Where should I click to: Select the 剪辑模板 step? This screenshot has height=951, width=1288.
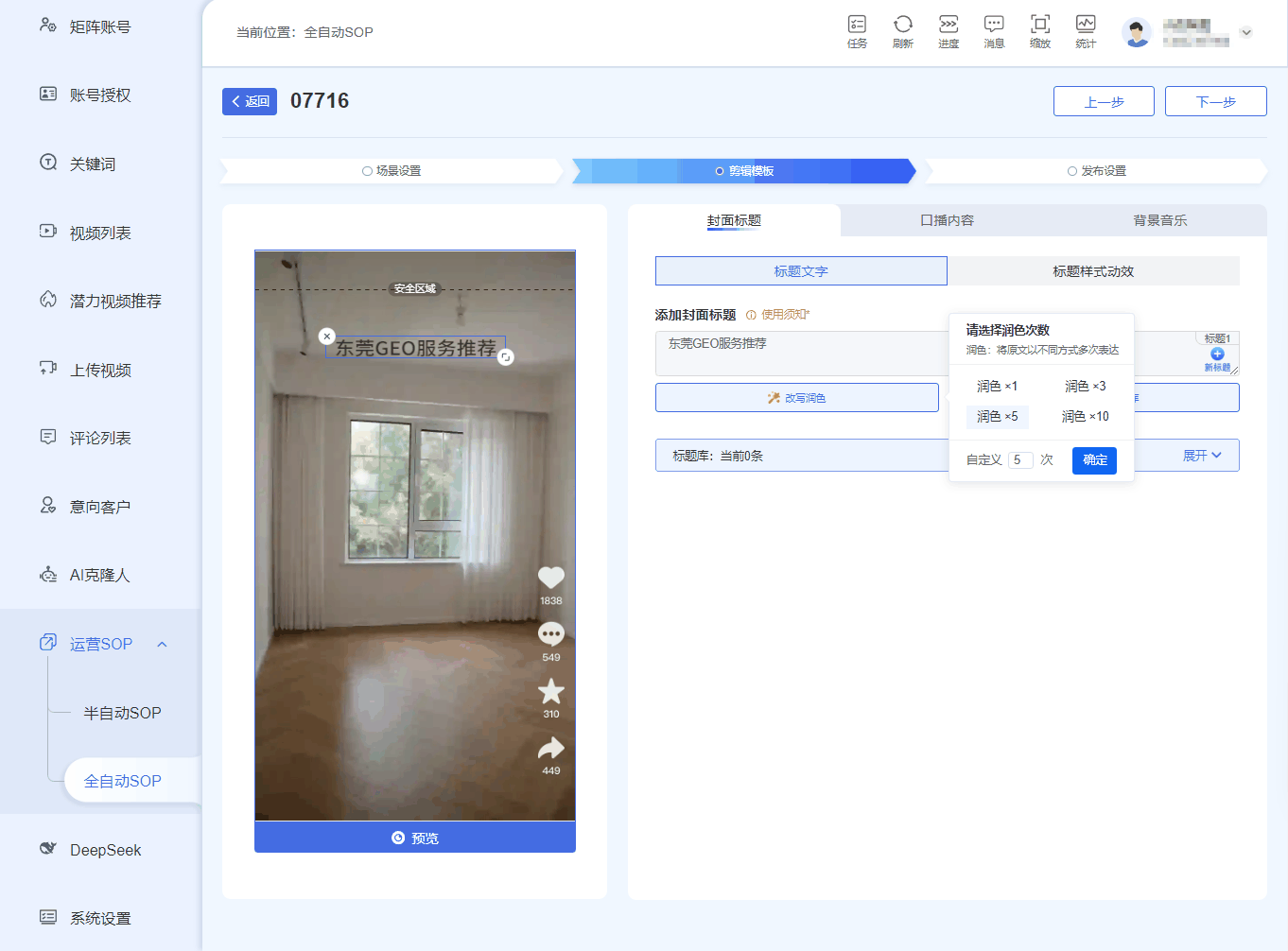(x=744, y=171)
